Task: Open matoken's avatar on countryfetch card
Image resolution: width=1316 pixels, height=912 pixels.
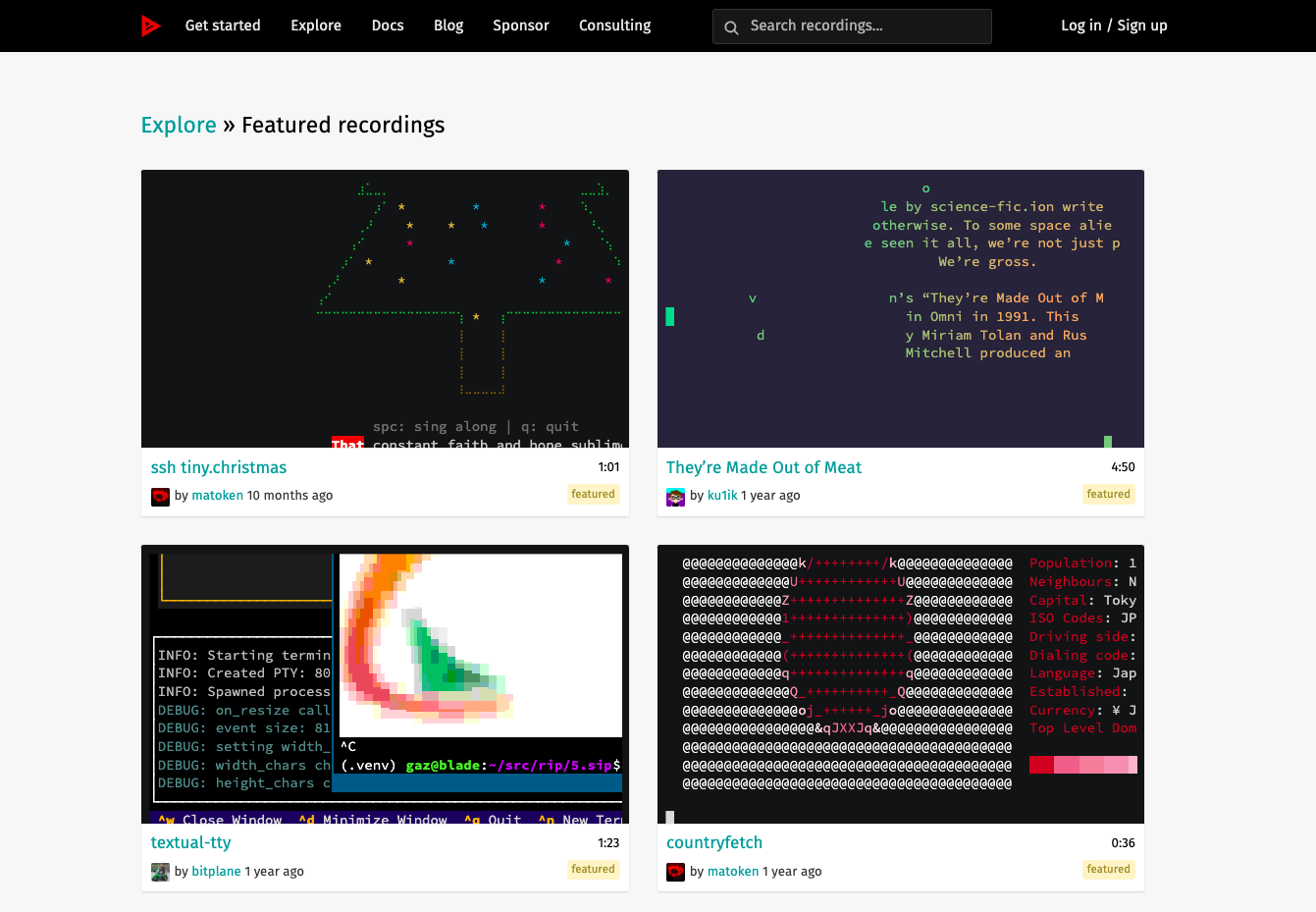Action: (675, 872)
